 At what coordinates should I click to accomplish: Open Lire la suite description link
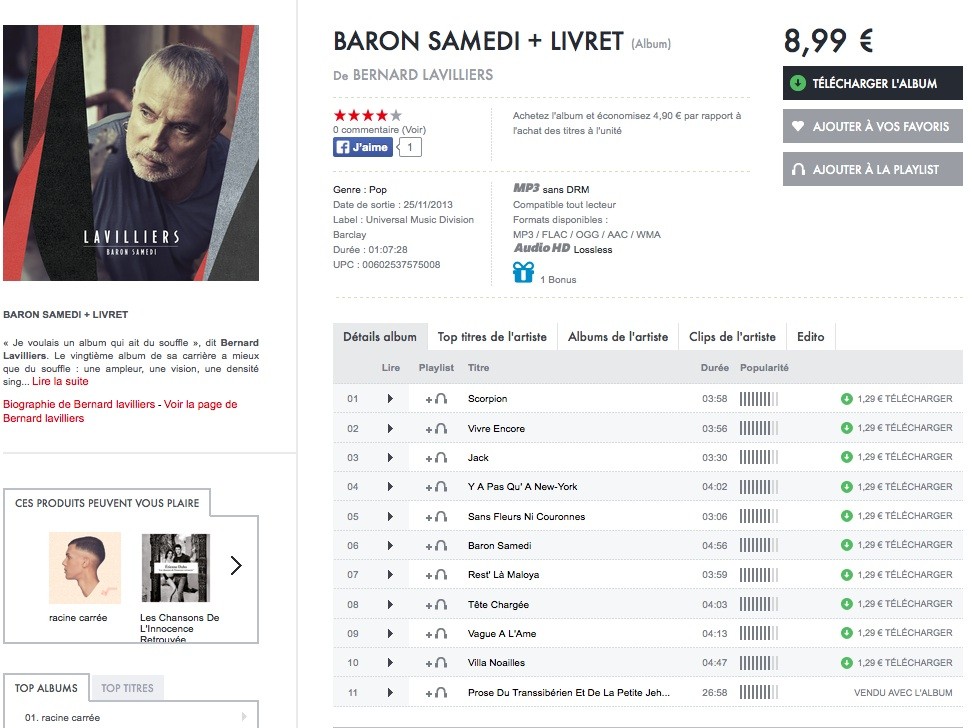(x=60, y=381)
